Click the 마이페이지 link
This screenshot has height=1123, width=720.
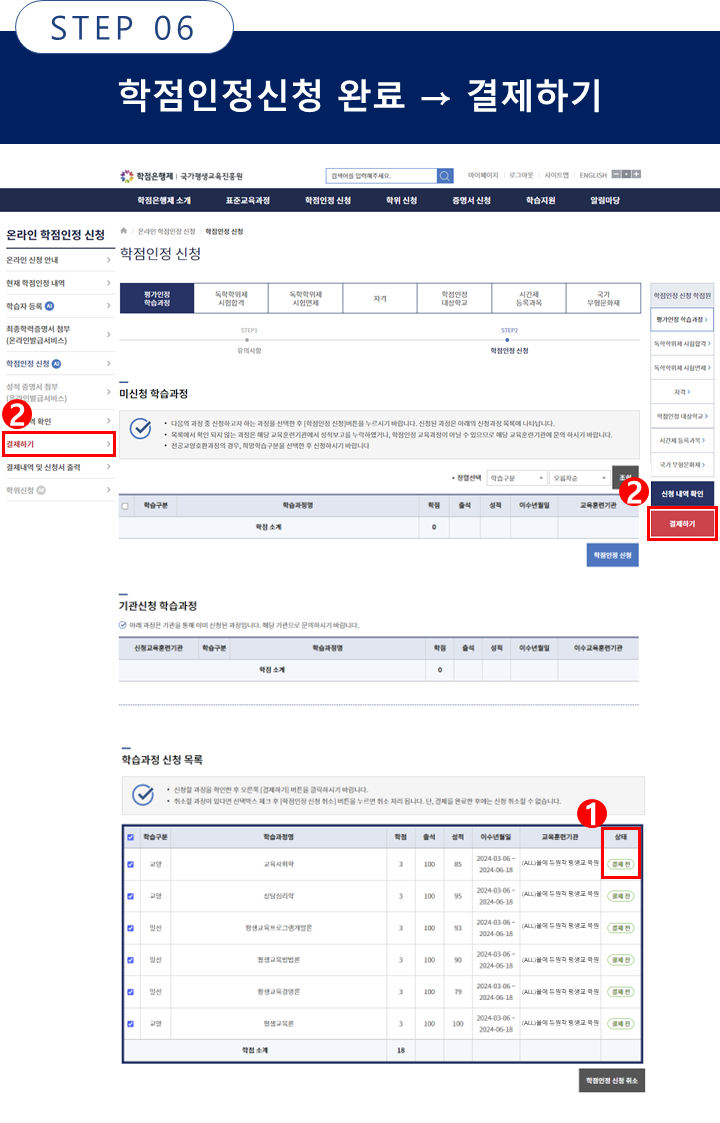coord(483,175)
